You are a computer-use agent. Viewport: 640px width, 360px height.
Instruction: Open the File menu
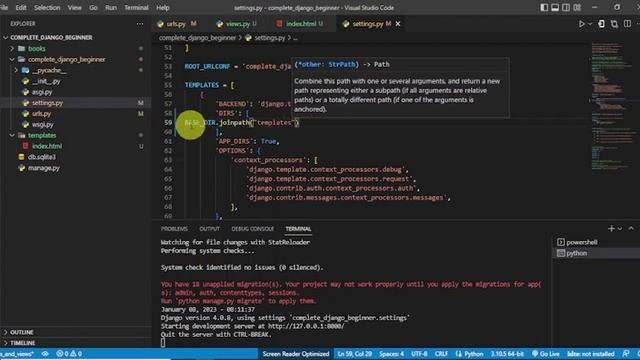click(x=4, y=7)
